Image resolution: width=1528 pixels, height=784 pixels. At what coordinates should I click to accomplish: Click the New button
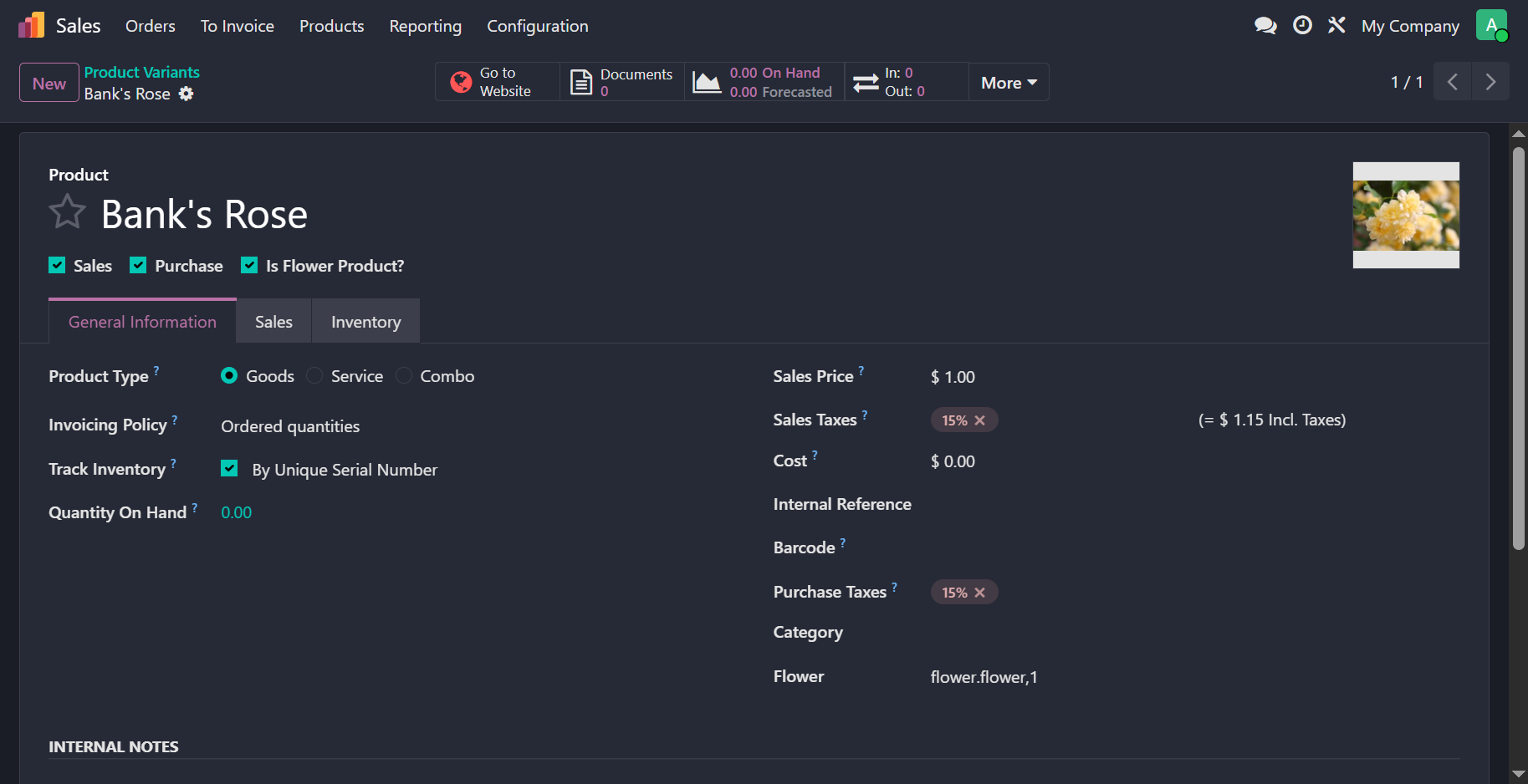pos(48,83)
